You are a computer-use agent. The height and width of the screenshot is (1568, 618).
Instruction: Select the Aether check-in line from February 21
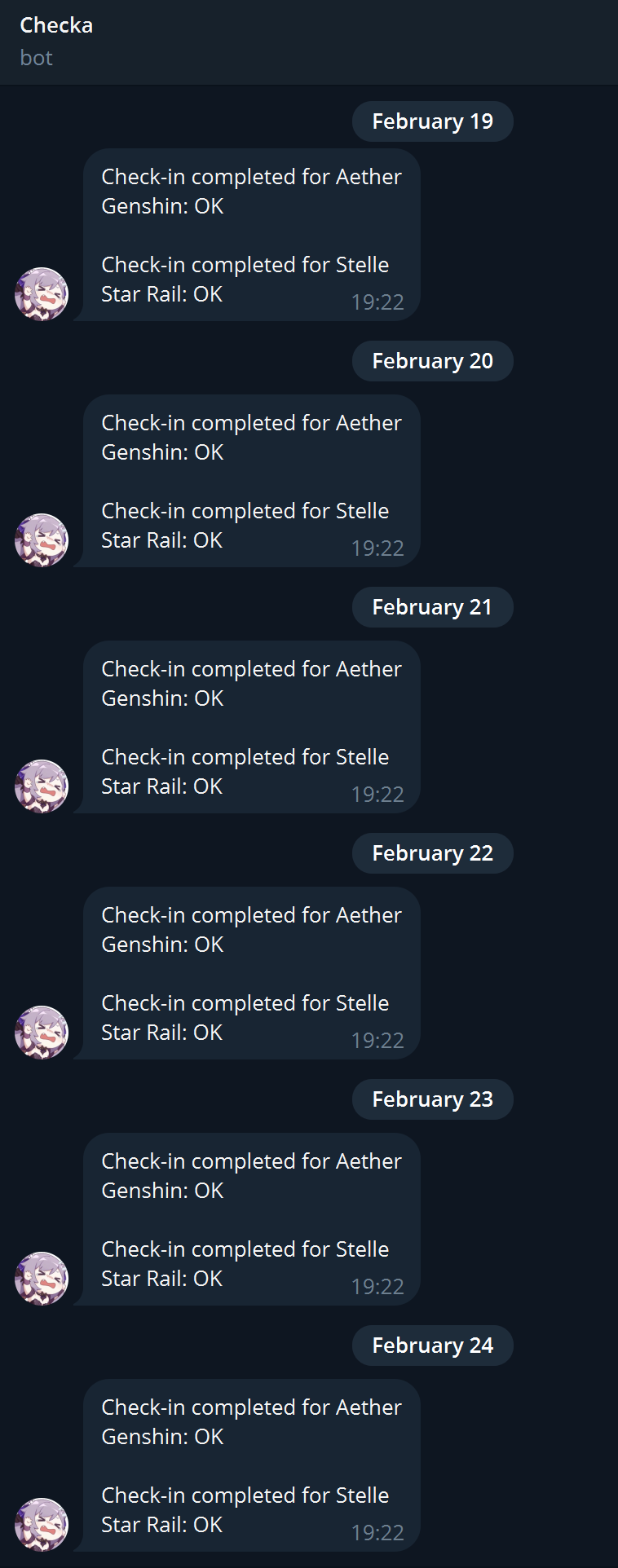[251, 669]
